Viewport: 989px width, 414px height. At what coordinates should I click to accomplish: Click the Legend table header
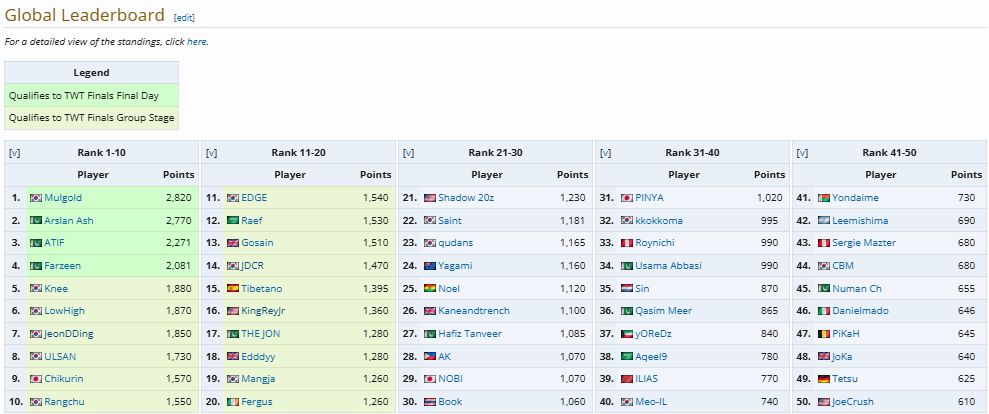click(x=91, y=73)
